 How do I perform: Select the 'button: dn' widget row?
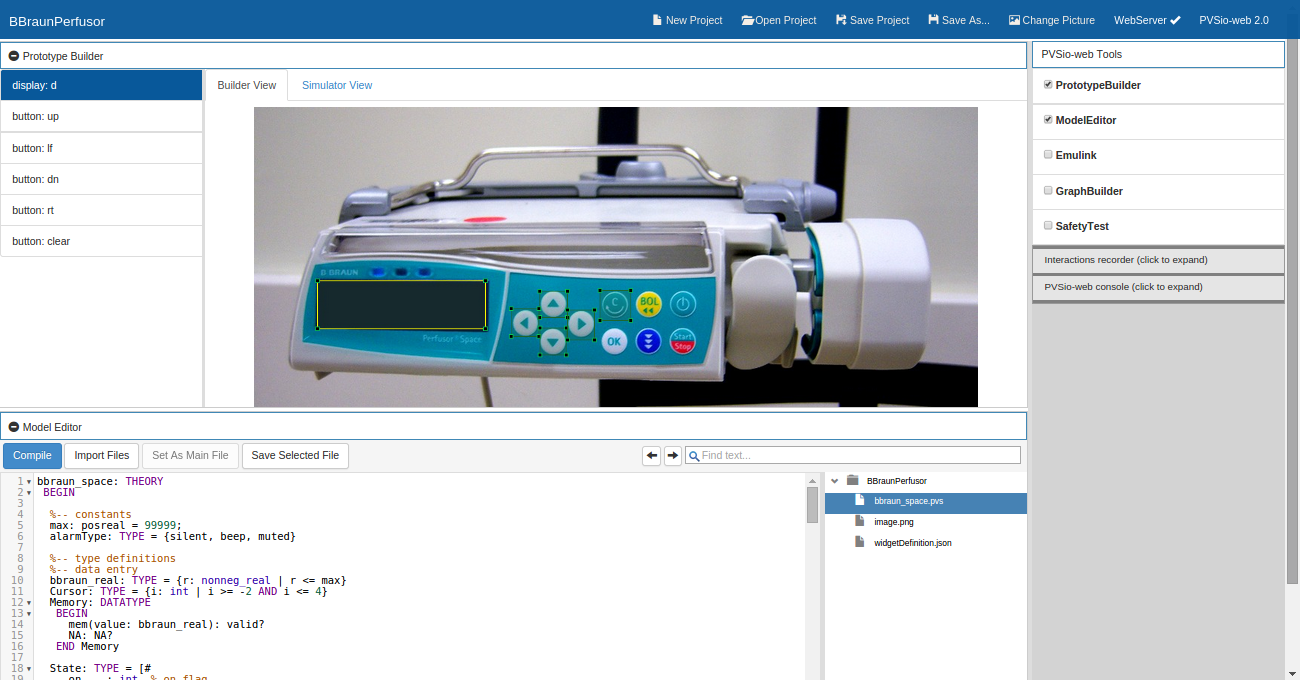coord(101,179)
